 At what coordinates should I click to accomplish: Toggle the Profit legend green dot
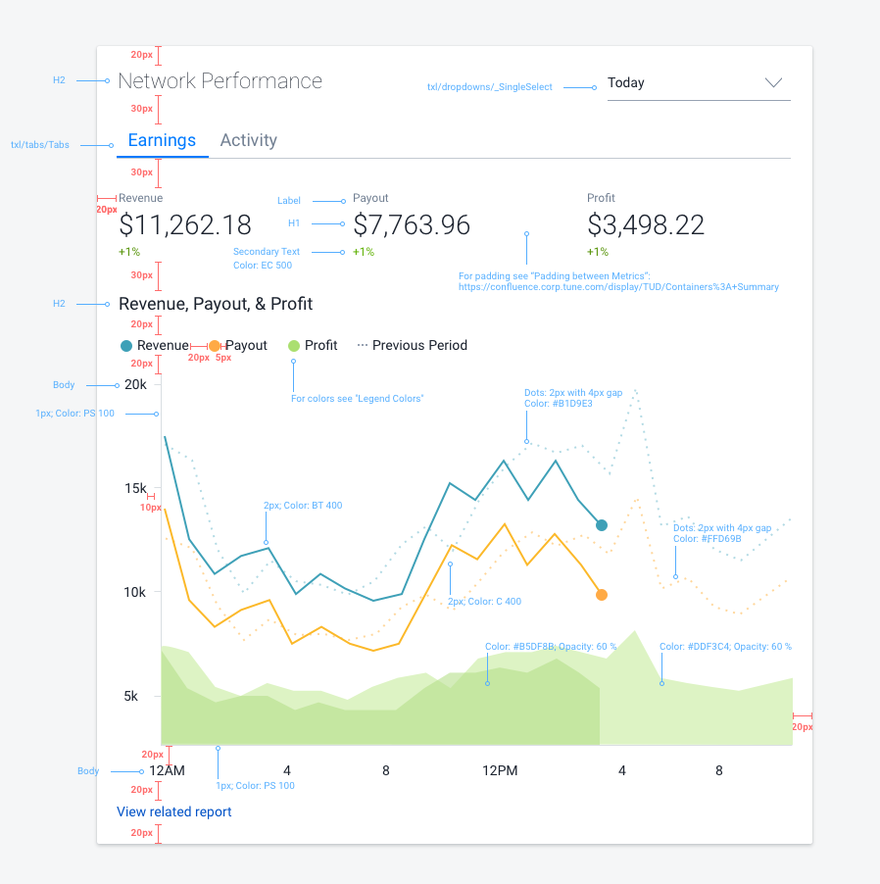(294, 346)
